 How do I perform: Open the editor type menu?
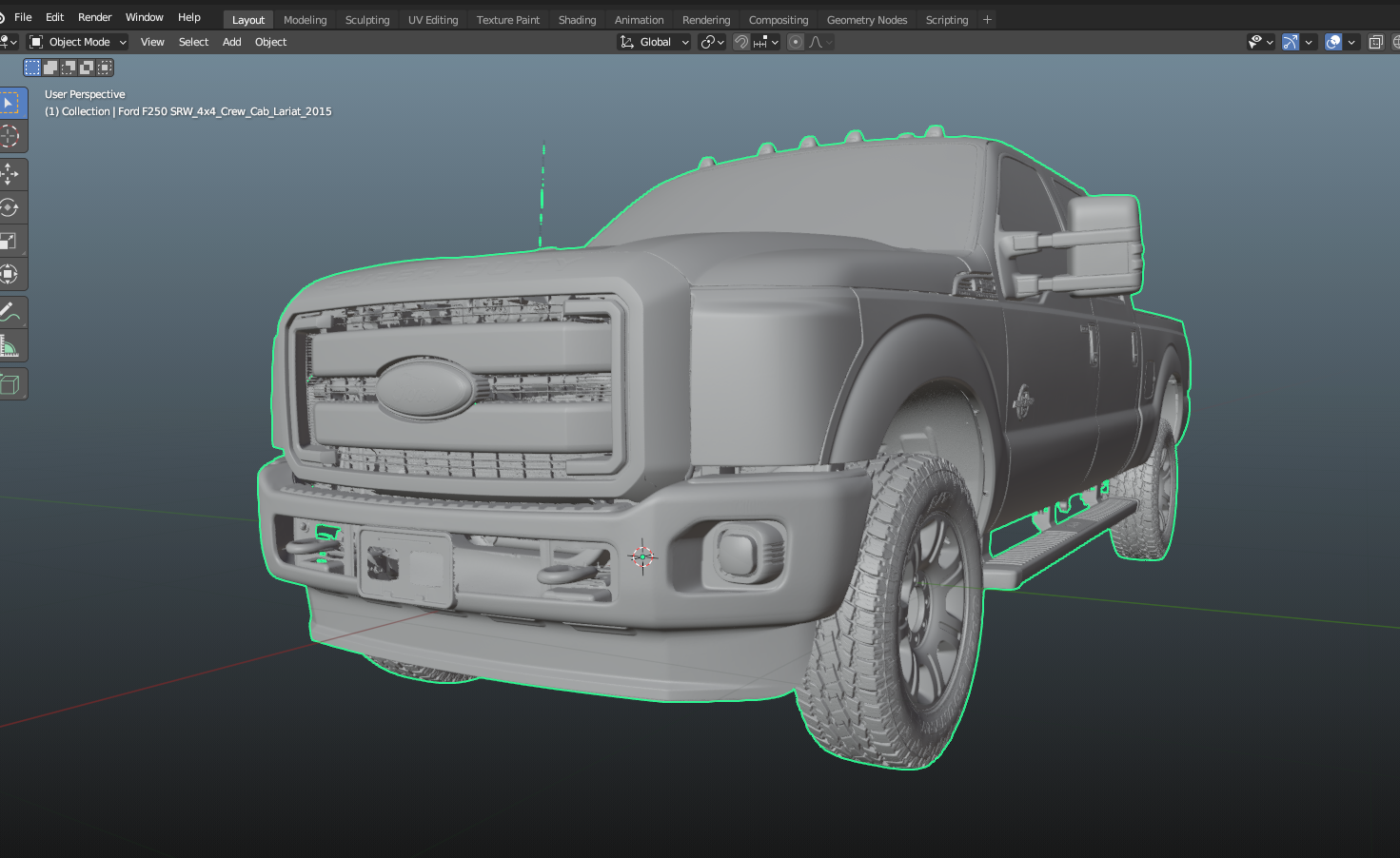click(x=9, y=42)
